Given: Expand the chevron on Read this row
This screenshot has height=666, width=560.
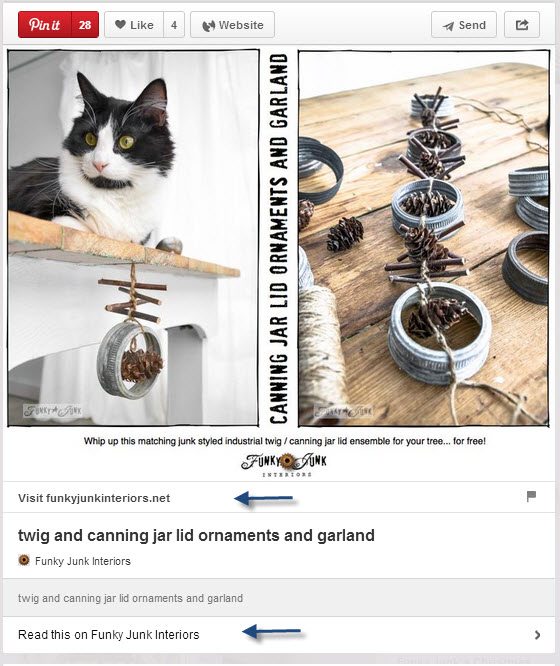Looking at the screenshot, I should coord(537,635).
